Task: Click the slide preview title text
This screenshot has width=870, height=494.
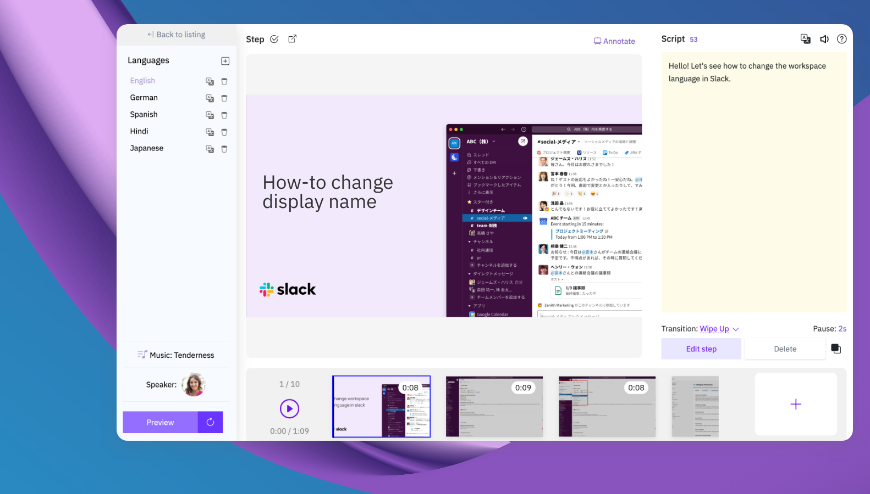Action: 328,192
